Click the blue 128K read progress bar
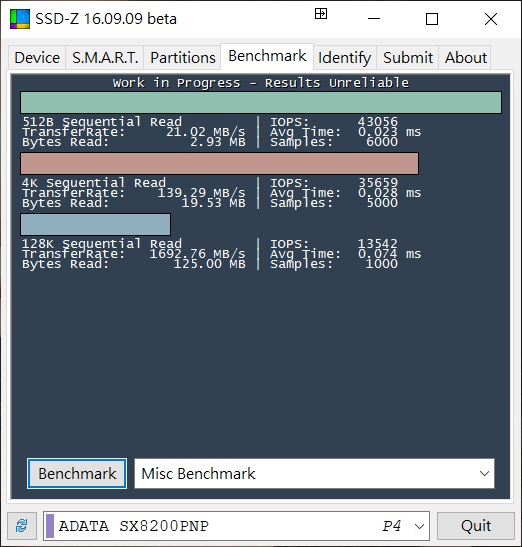The height and width of the screenshot is (547, 522). coord(96,224)
